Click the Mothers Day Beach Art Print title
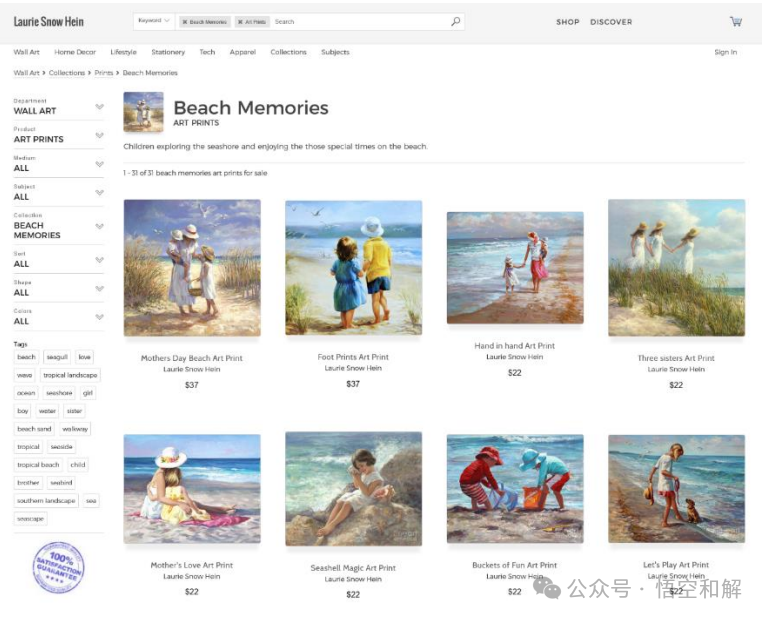The height and width of the screenshot is (619, 766). (192, 358)
